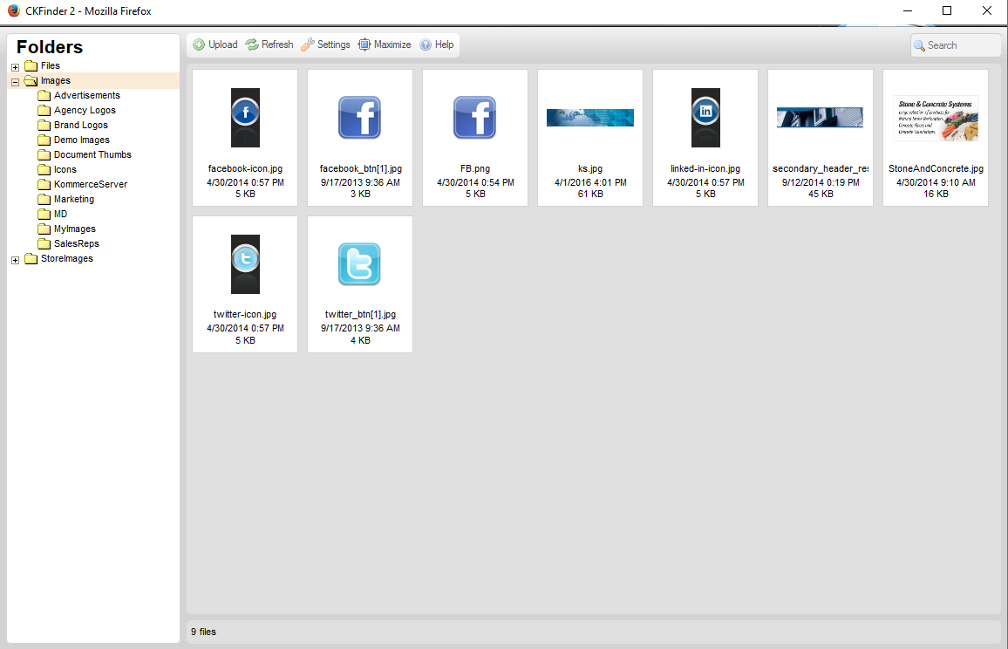
Task: Open the Brand Logos folder
Action: pyautogui.click(x=80, y=125)
